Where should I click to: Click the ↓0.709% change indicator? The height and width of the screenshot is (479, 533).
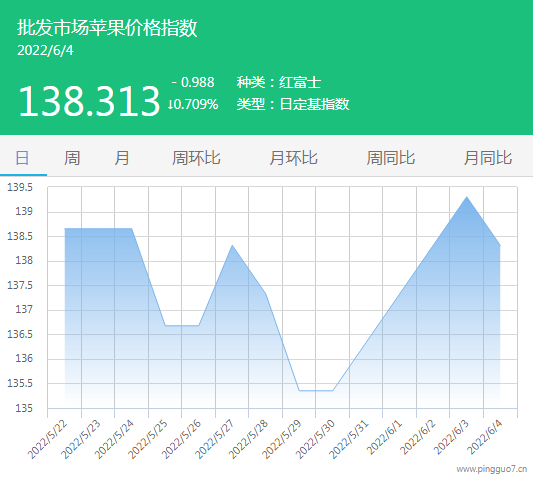point(193,104)
